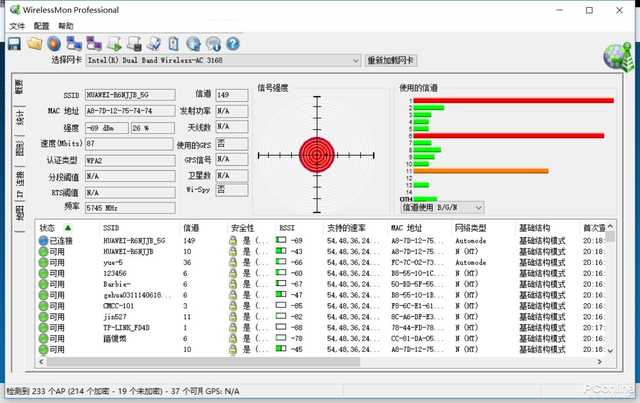Click the signal bar icon in the jin527 row
The width and height of the screenshot is (640, 403).
[281, 316]
